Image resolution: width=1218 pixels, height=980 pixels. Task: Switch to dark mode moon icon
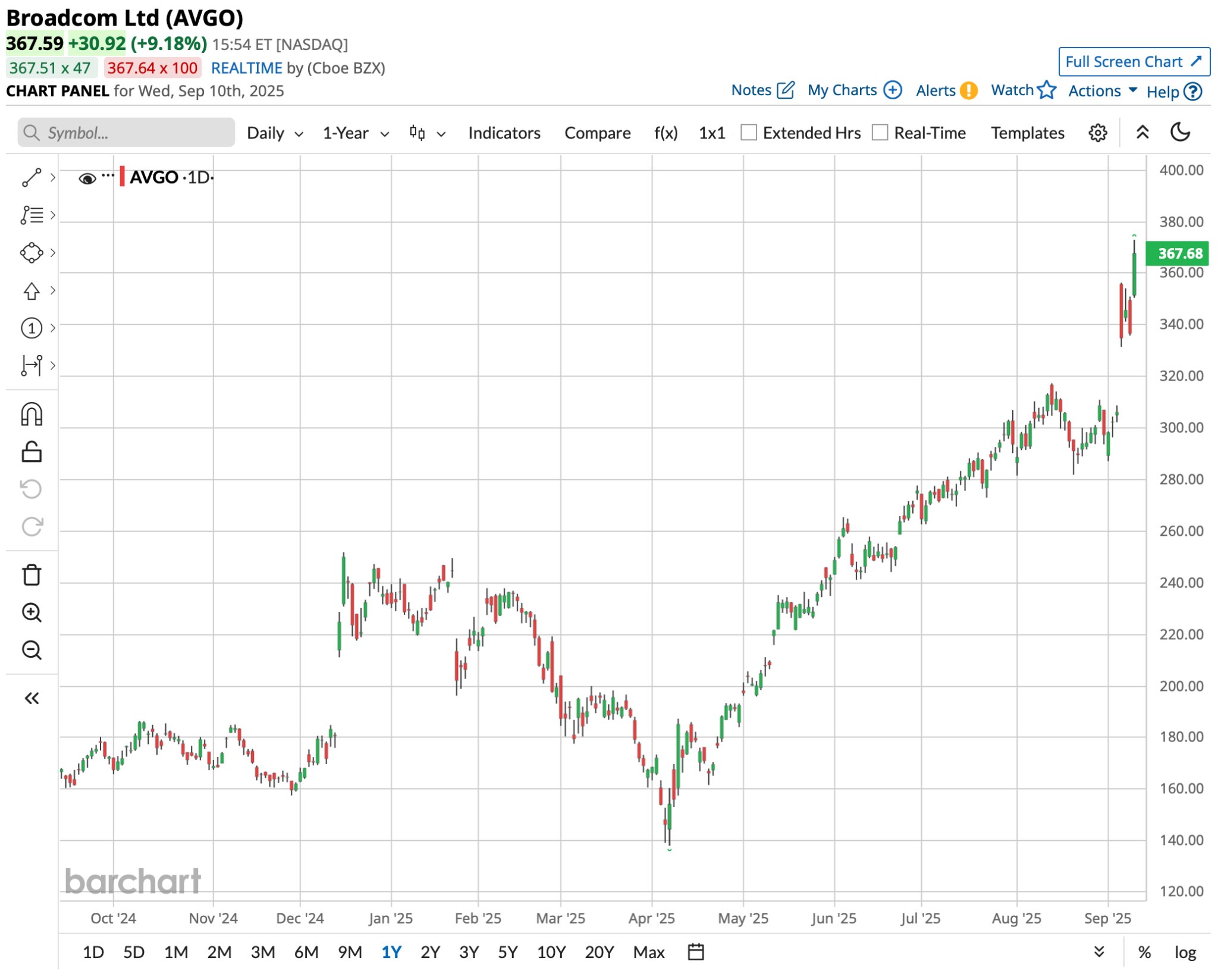pyautogui.click(x=1180, y=132)
